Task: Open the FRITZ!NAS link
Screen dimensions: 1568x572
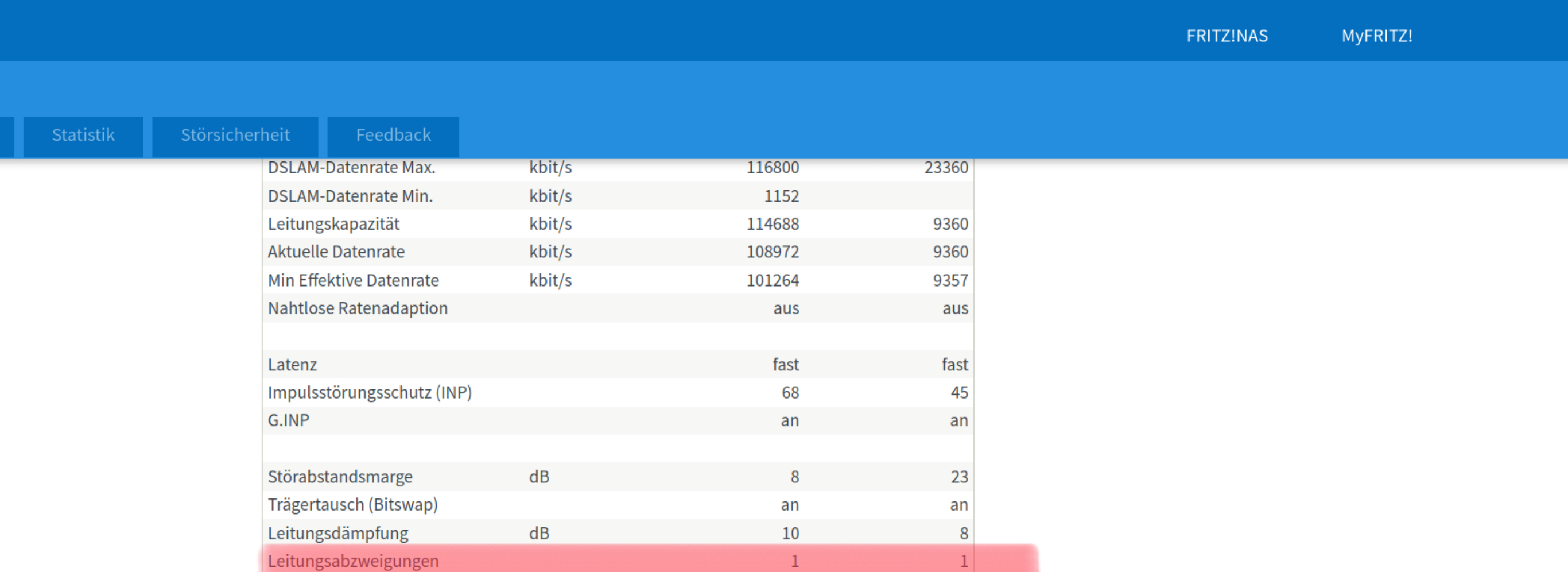Action: click(x=1227, y=36)
